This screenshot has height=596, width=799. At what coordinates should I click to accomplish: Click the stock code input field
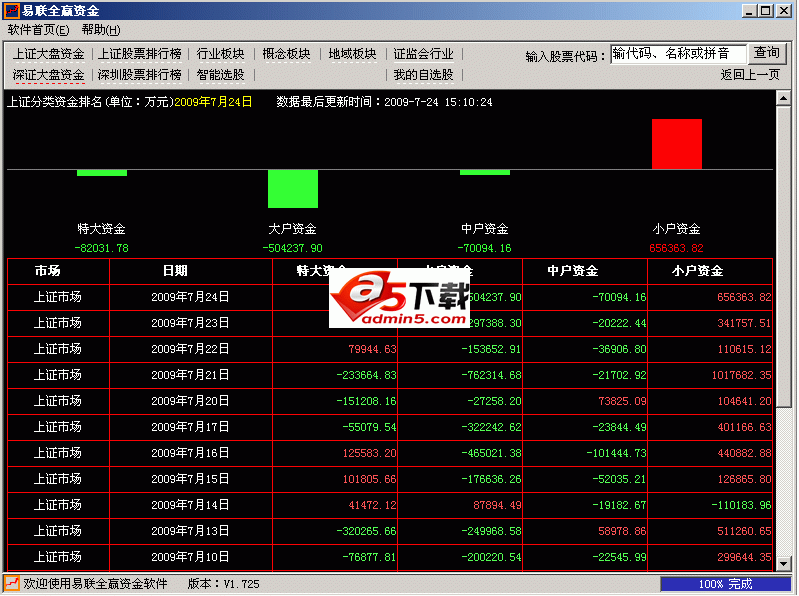point(678,53)
